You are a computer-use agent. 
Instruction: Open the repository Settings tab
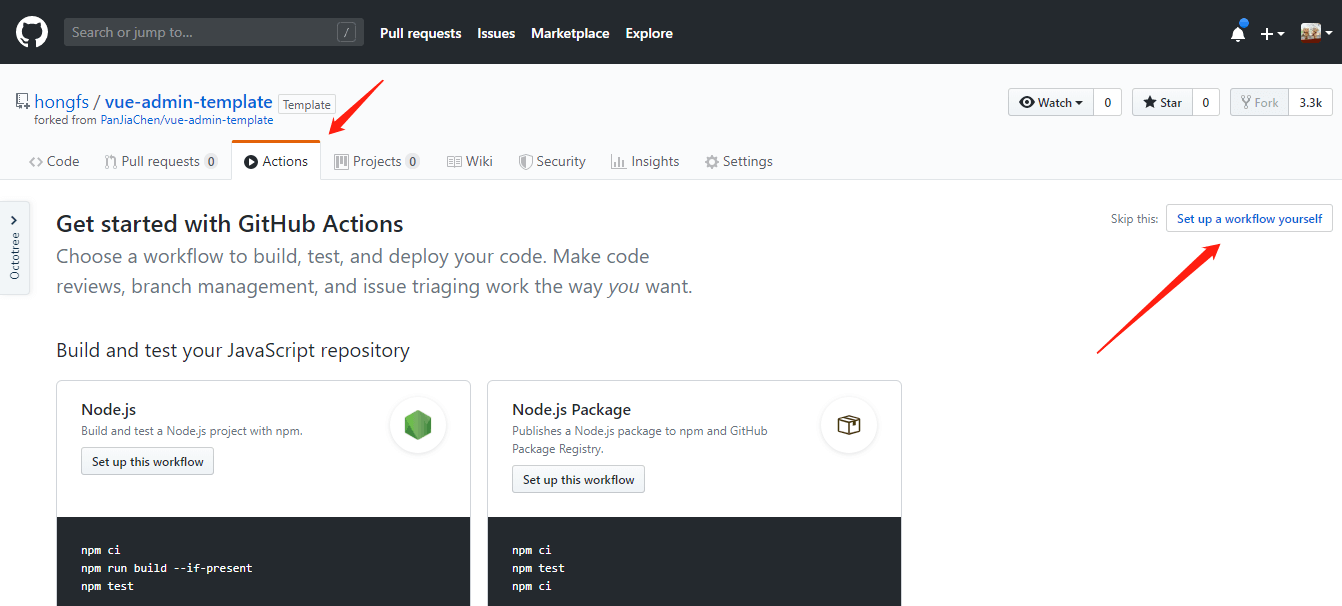[739, 161]
